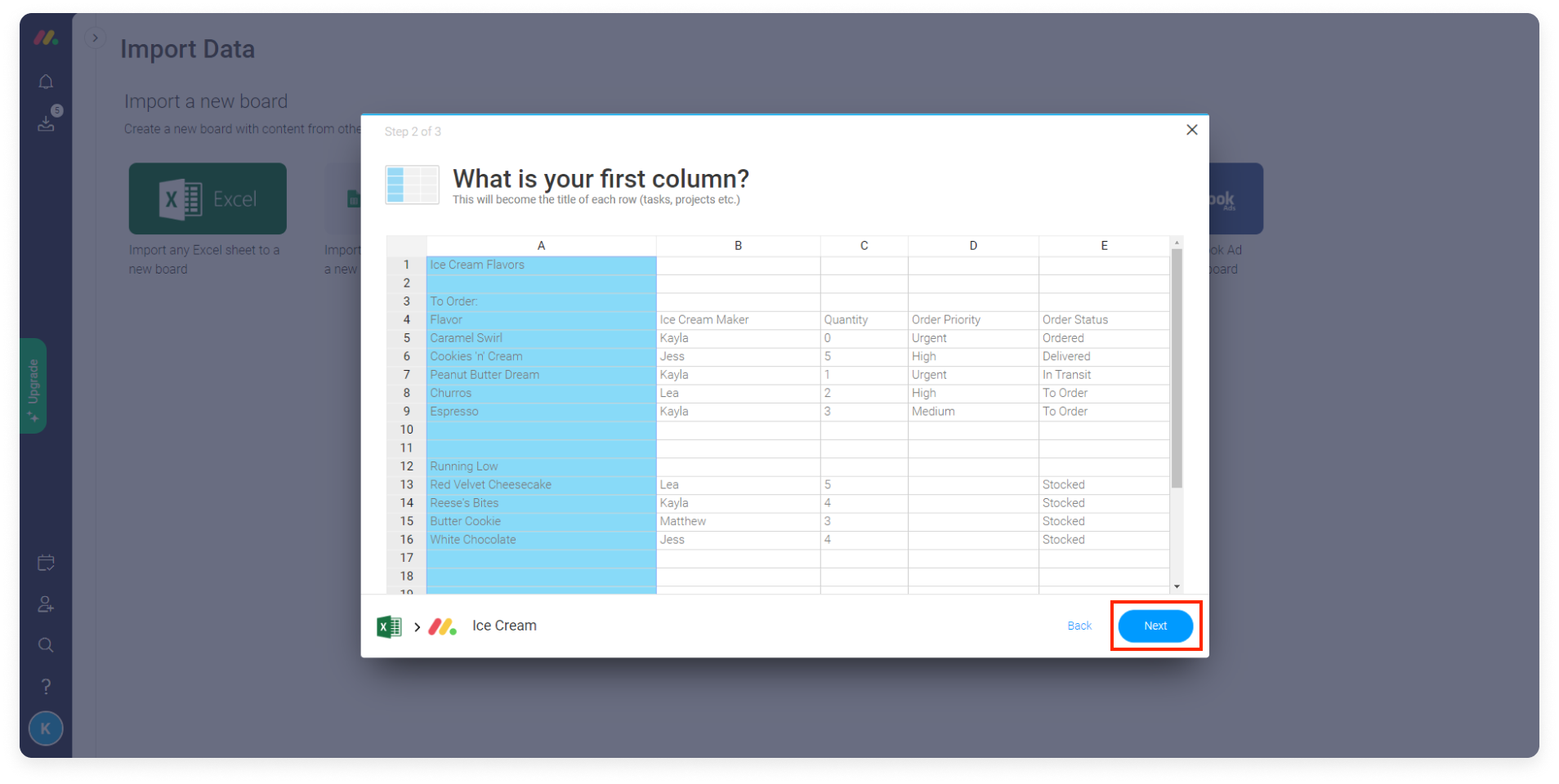Click the 'Butter Cookie' cell
This screenshot has width=1559, height=784.
coord(541,521)
